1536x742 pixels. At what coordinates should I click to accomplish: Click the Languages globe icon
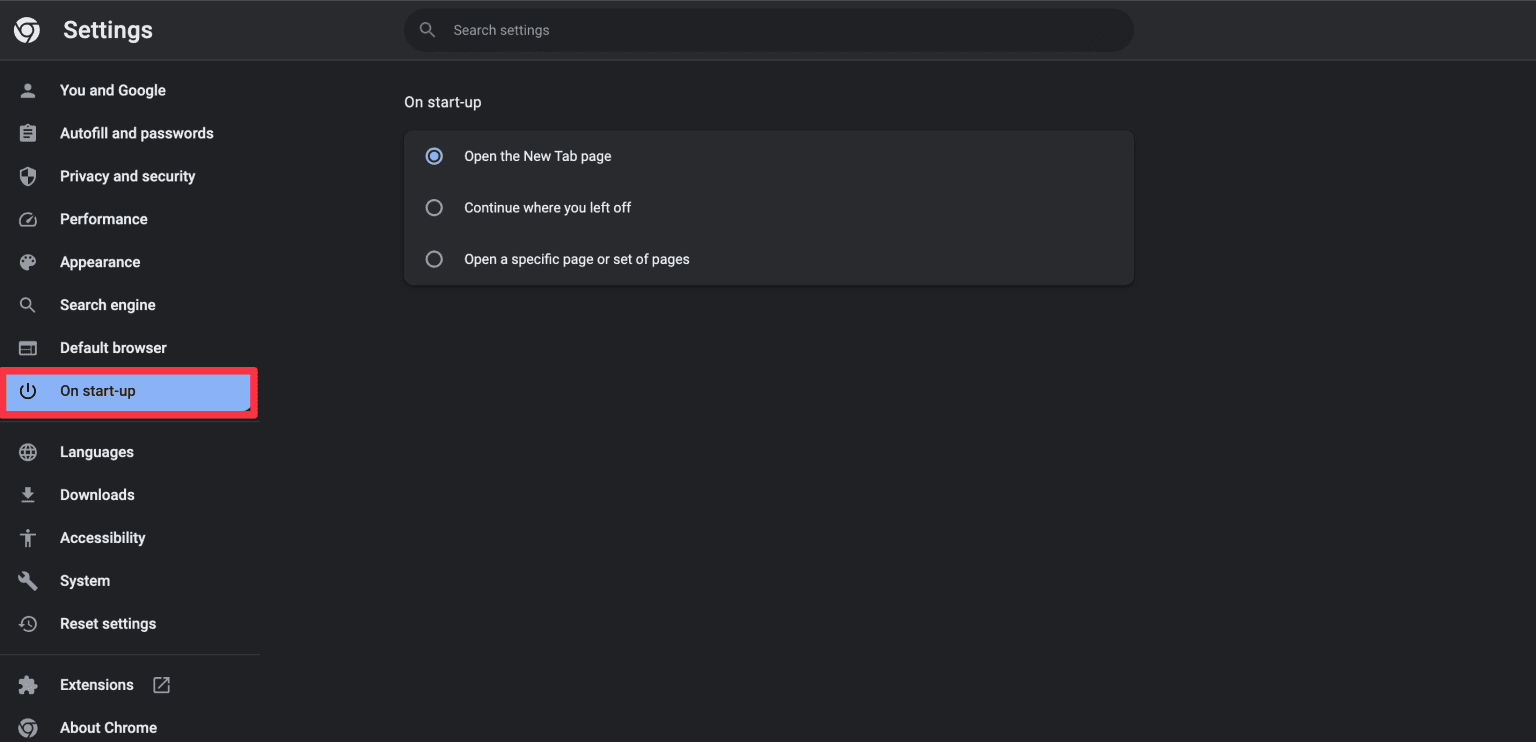[27, 452]
